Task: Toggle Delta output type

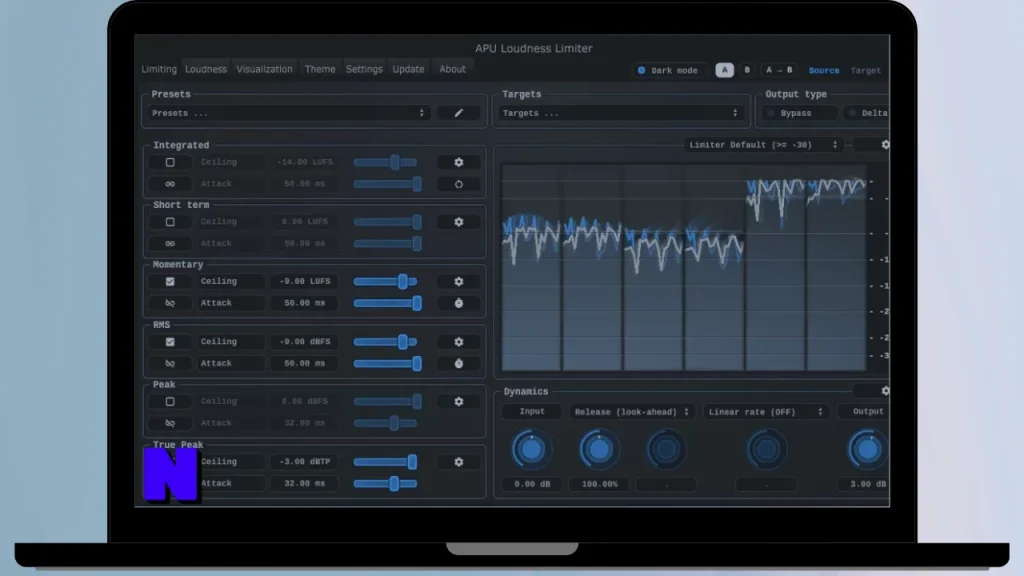Action: tap(867, 113)
